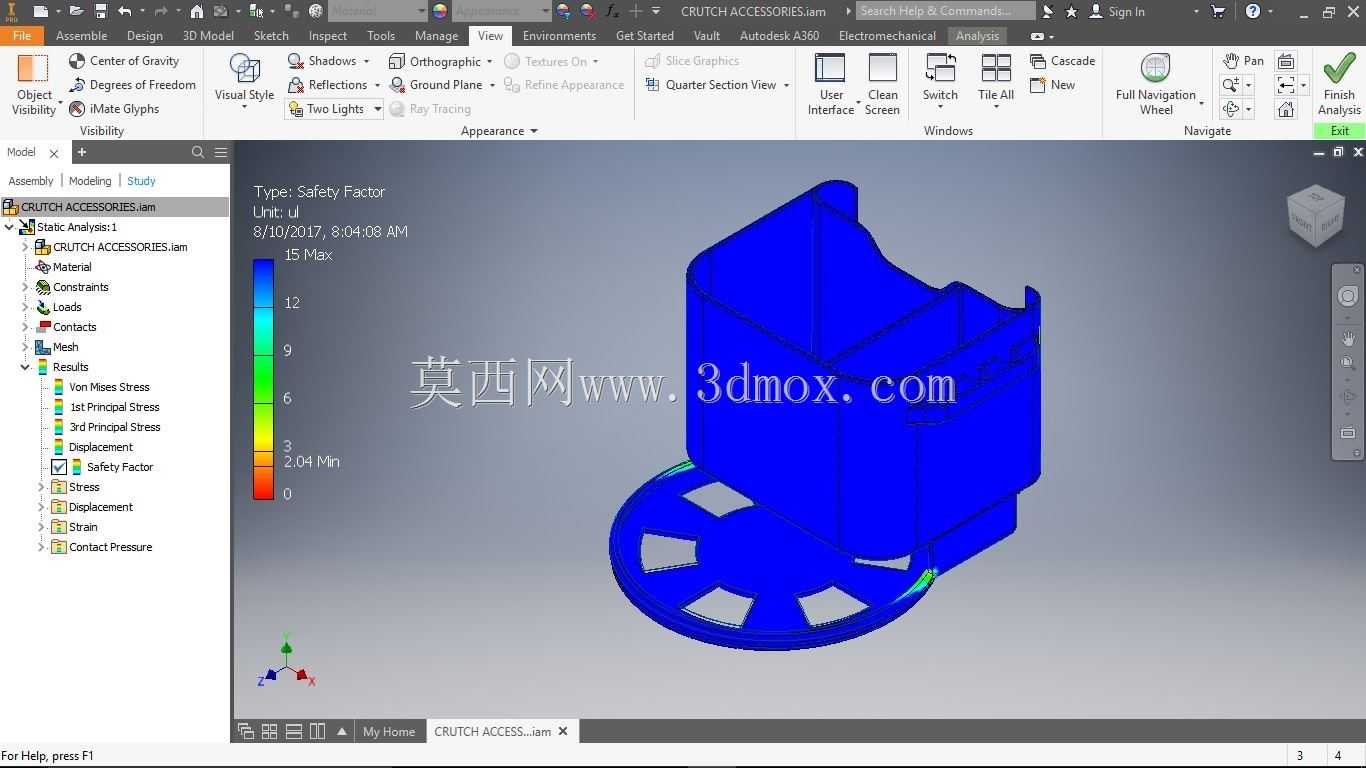Open the Study browser tab
Screen dimensions: 1366x768
tap(141, 181)
